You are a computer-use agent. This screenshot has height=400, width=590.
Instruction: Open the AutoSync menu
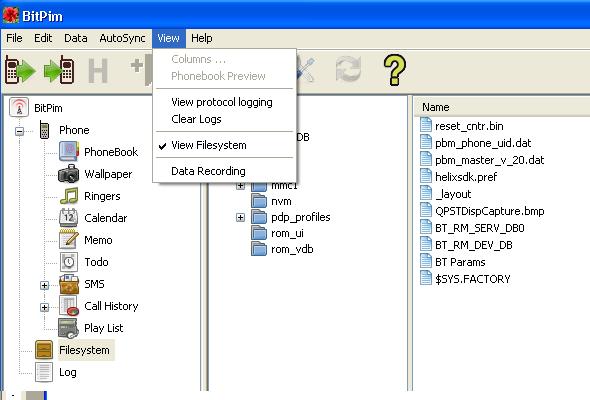(x=122, y=38)
